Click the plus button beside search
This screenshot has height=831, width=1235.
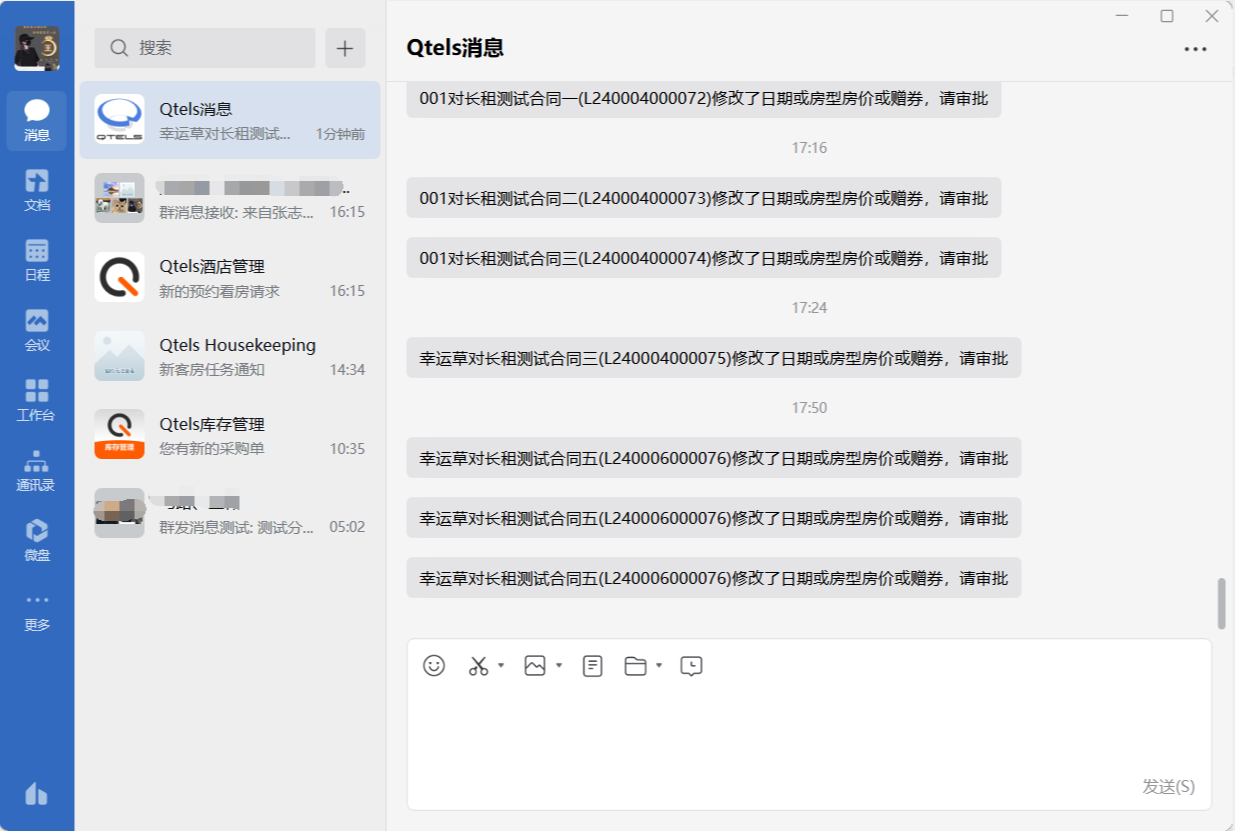coord(345,48)
